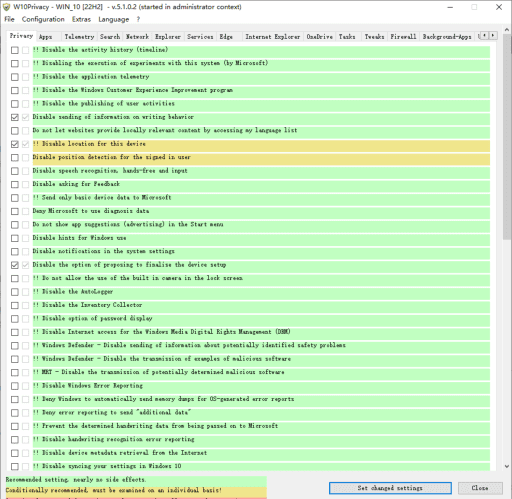Check Disable notifications in the system settings

pyautogui.click(x=14, y=251)
